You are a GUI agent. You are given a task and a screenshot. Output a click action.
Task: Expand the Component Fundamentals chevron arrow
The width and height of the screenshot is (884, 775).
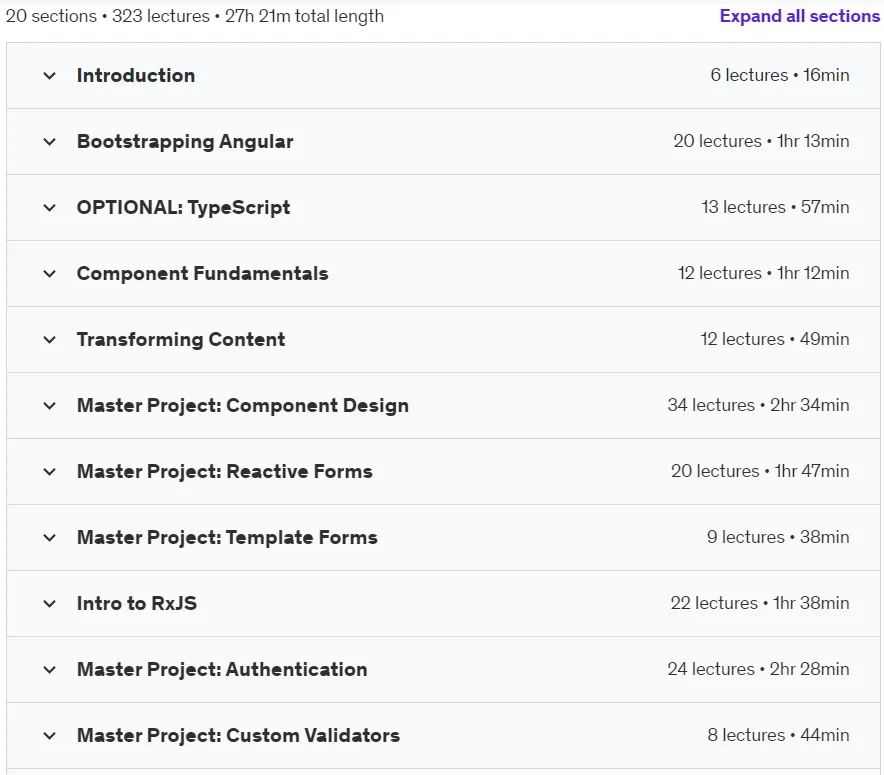[50, 273]
